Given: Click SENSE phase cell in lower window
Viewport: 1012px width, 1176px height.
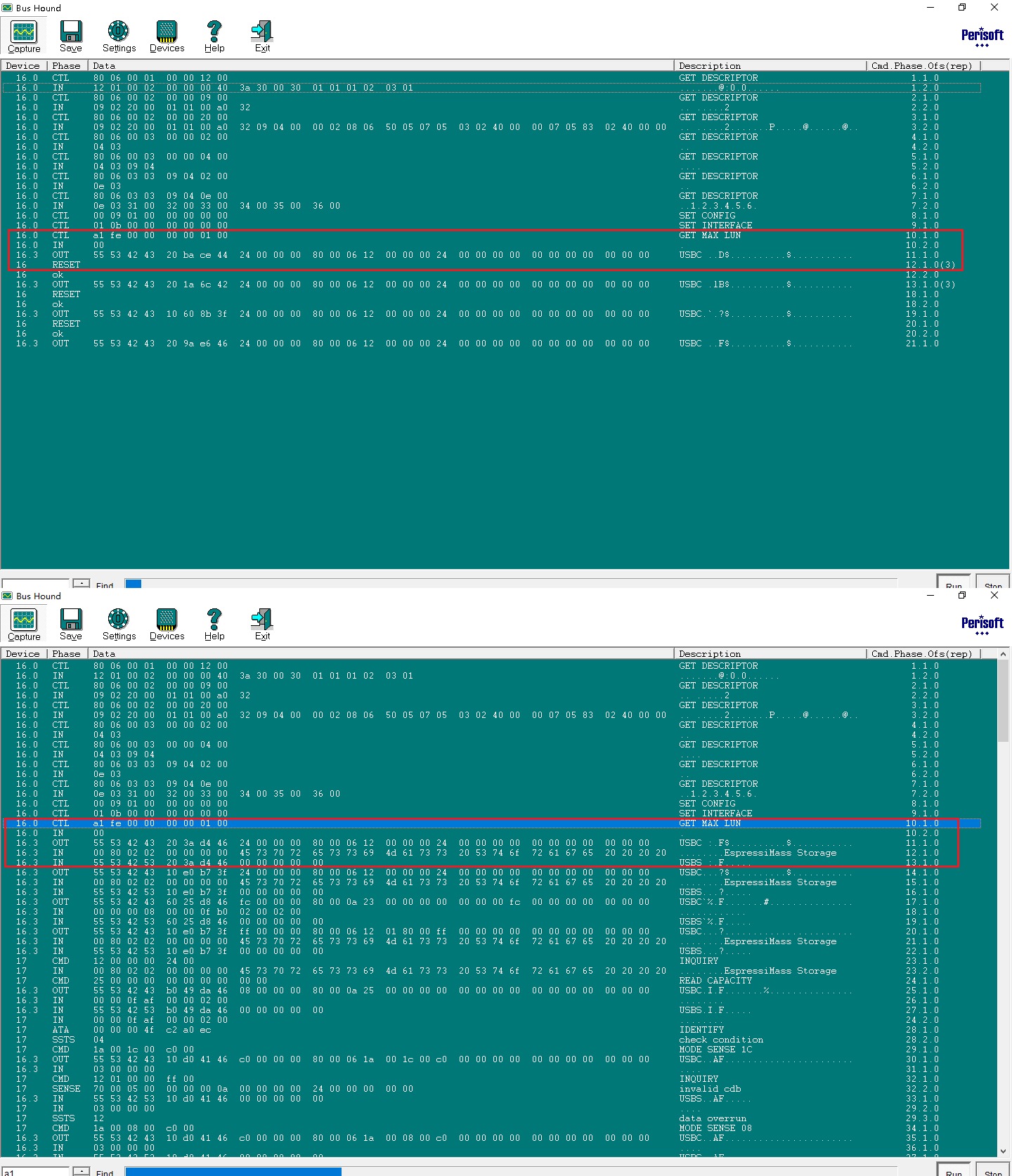Looking at the screenshot, I should pyautogui.click(x=66, y=1089).
